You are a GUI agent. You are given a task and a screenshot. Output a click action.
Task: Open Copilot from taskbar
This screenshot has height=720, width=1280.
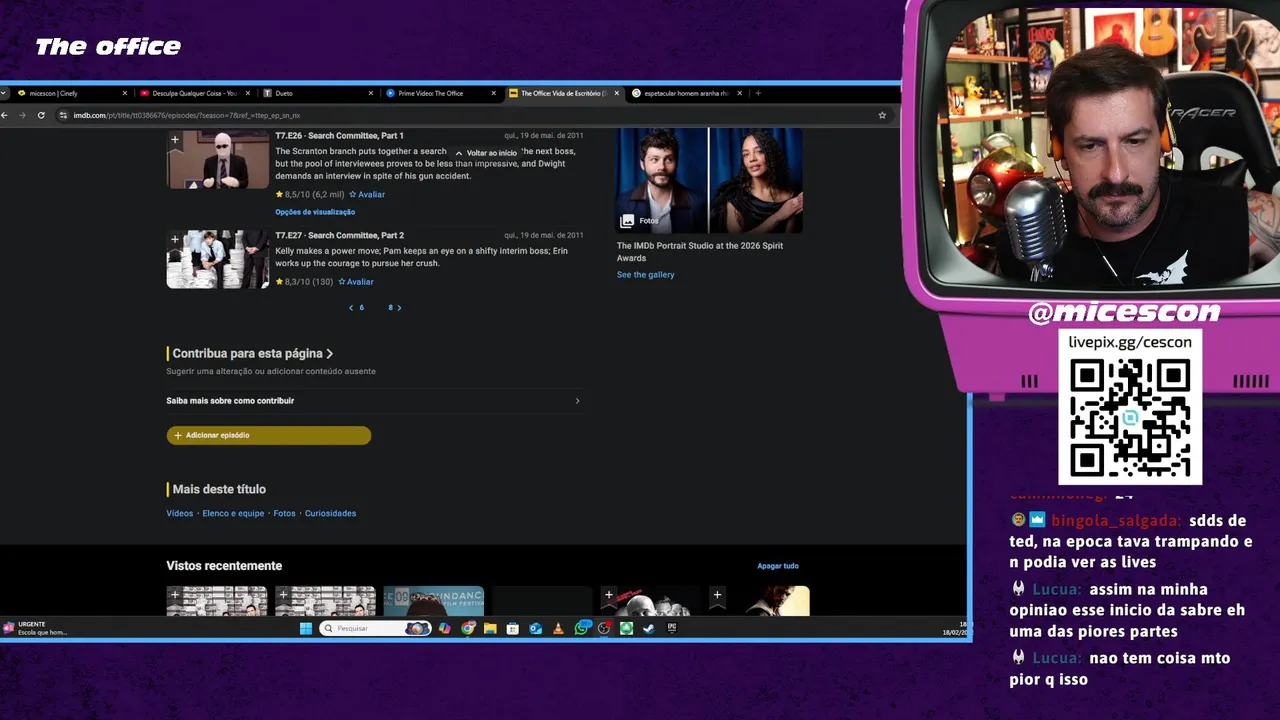coord(444,628)
